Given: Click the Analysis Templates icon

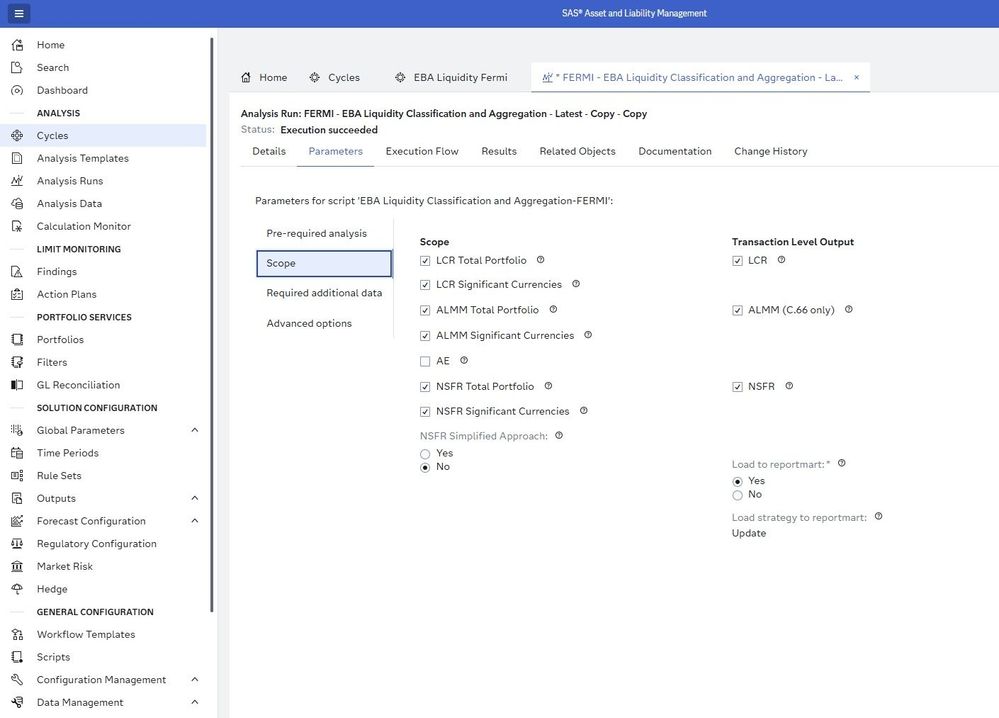Looking at the screenshot, I should click(x=17, y=158).
